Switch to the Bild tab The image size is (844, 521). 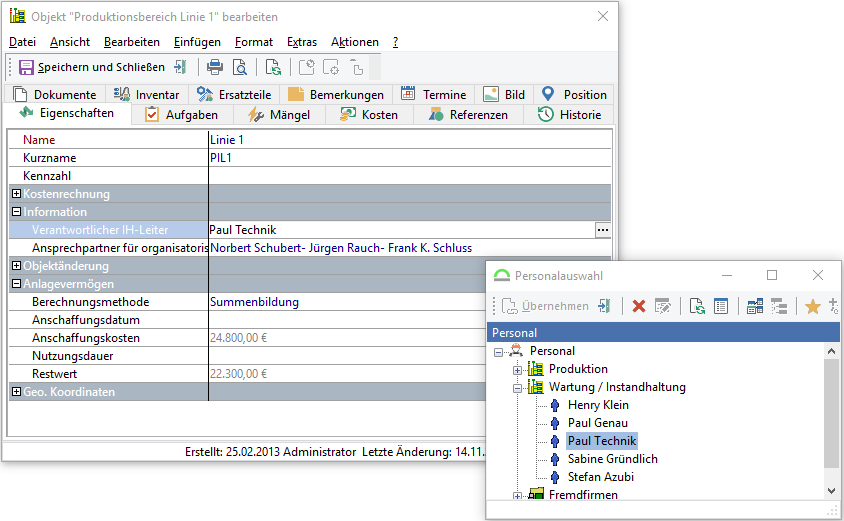click(x=504, y=94)
